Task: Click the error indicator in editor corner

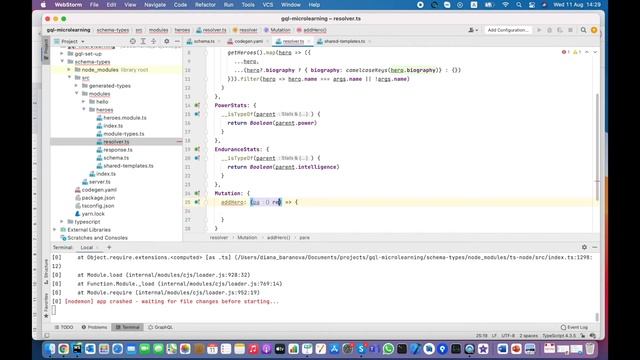Action: coord(565,52)
